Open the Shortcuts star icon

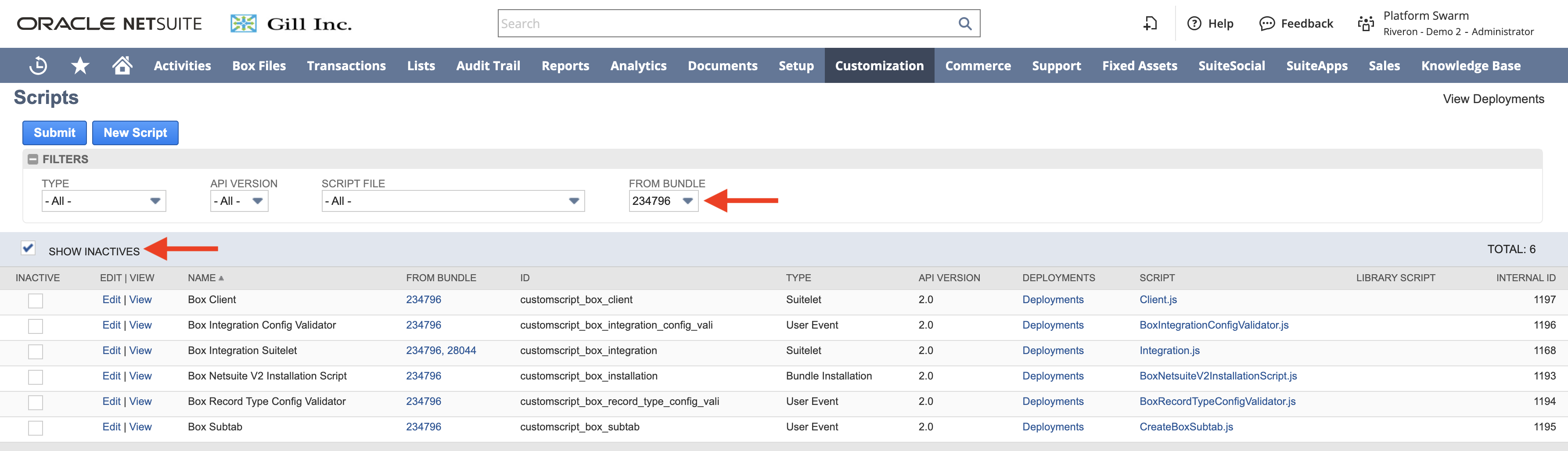tap(80, 66)
